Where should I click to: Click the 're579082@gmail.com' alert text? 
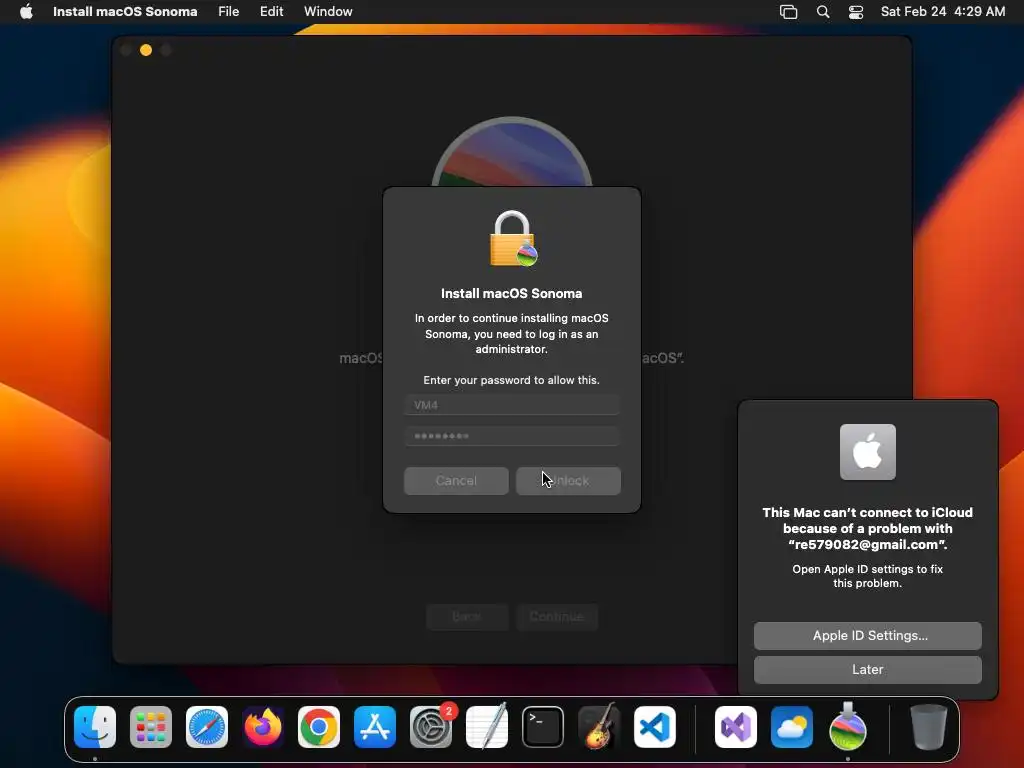pyautogui.click(x=867, y=545)
